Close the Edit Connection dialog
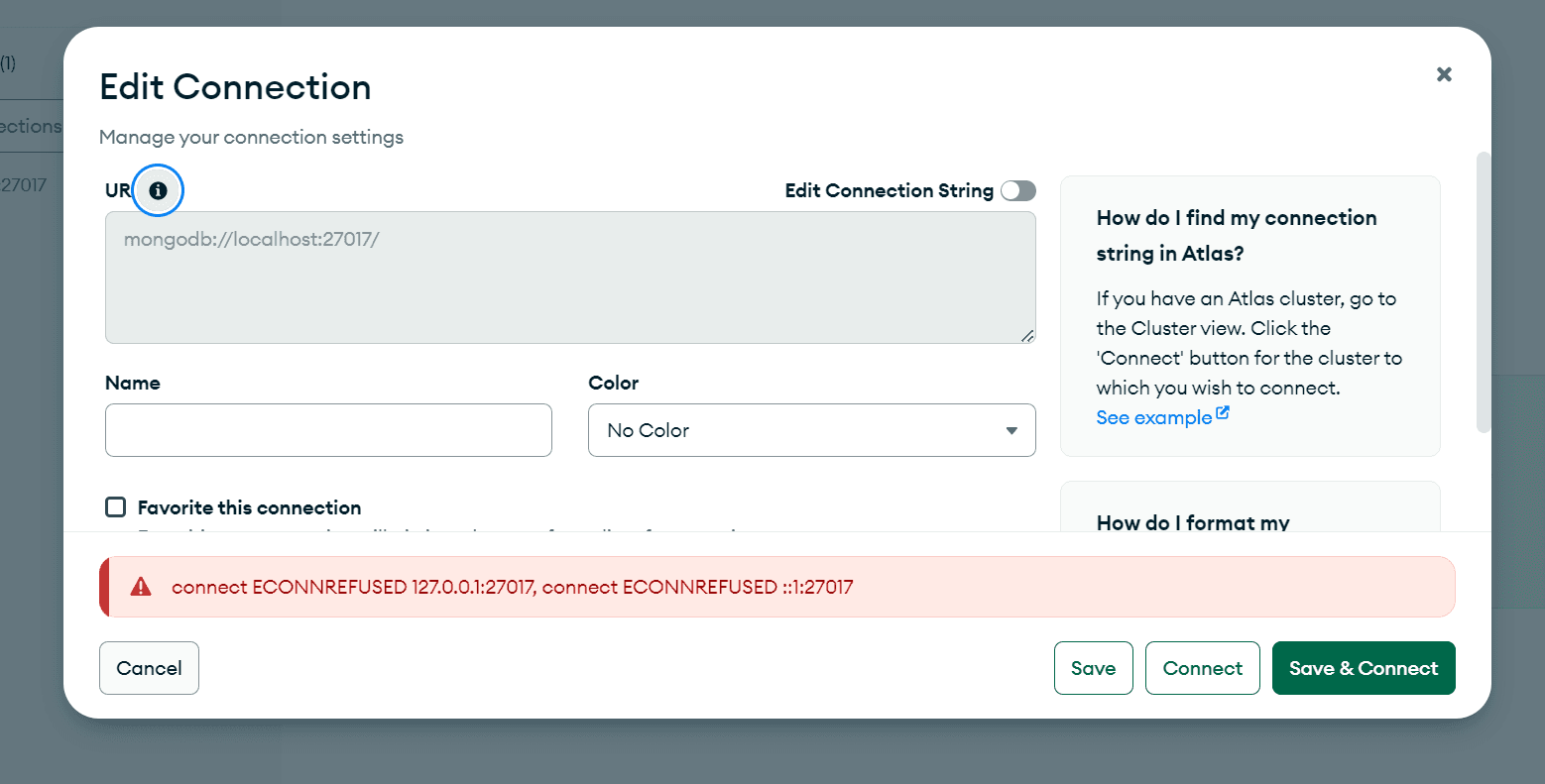1545x784 pixels. coord(1444,74)
